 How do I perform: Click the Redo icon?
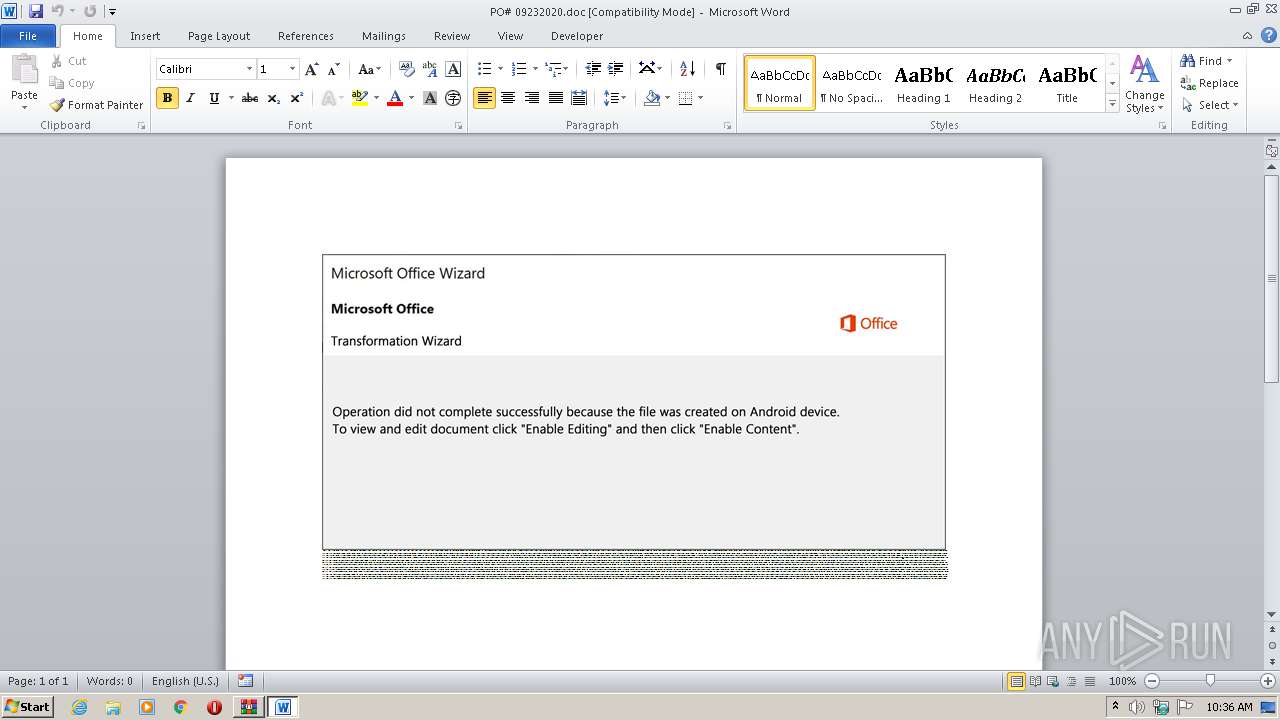coord(90,11)
